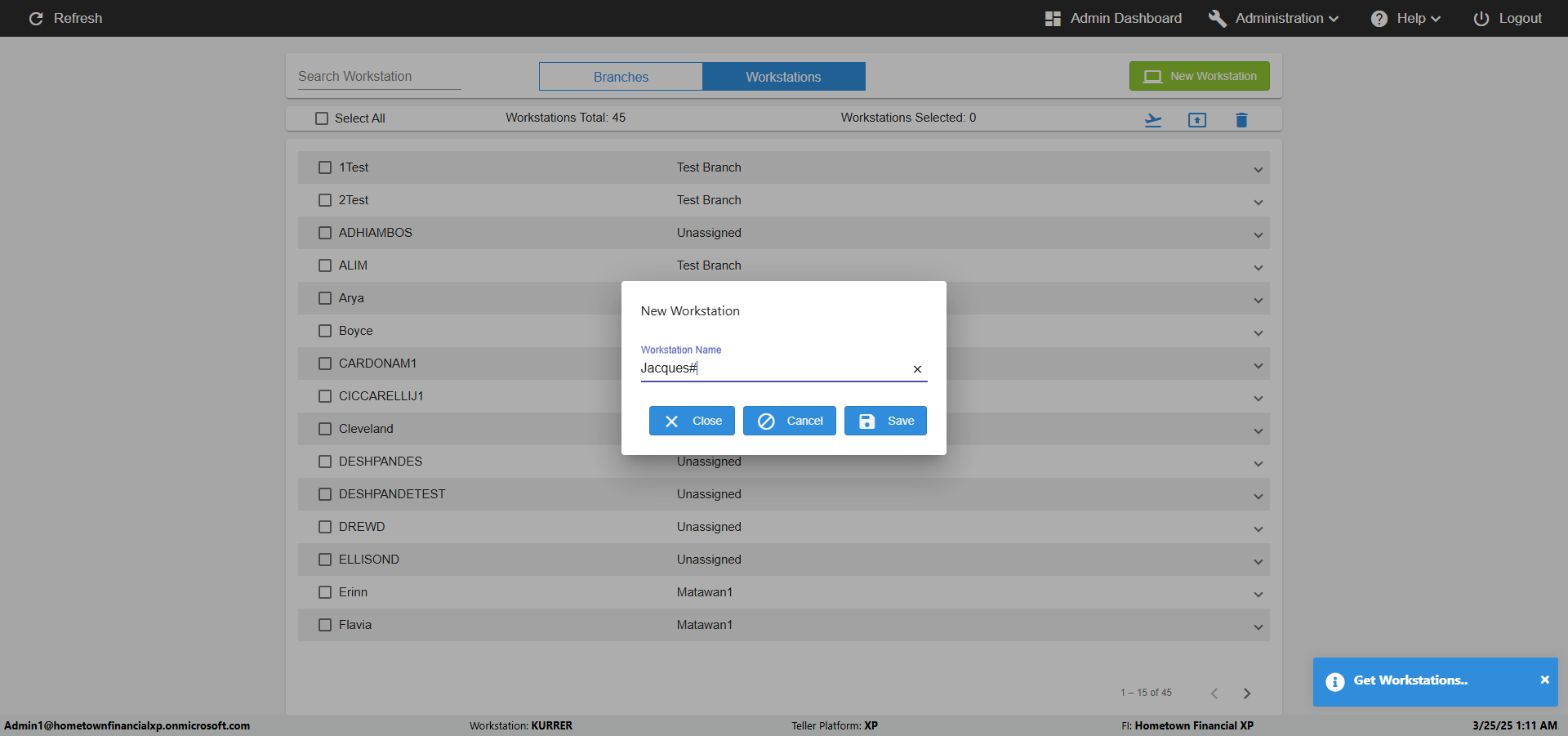Save the new workstation

[885, 421]
